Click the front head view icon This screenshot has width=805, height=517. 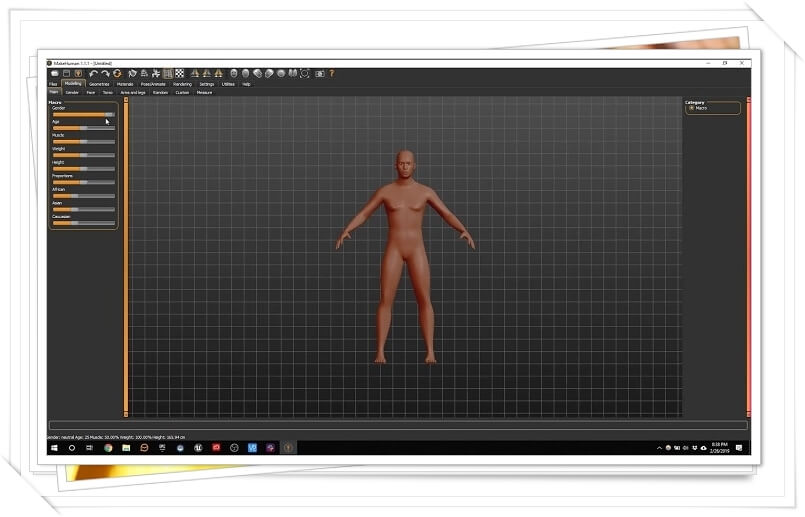[233, 73]
